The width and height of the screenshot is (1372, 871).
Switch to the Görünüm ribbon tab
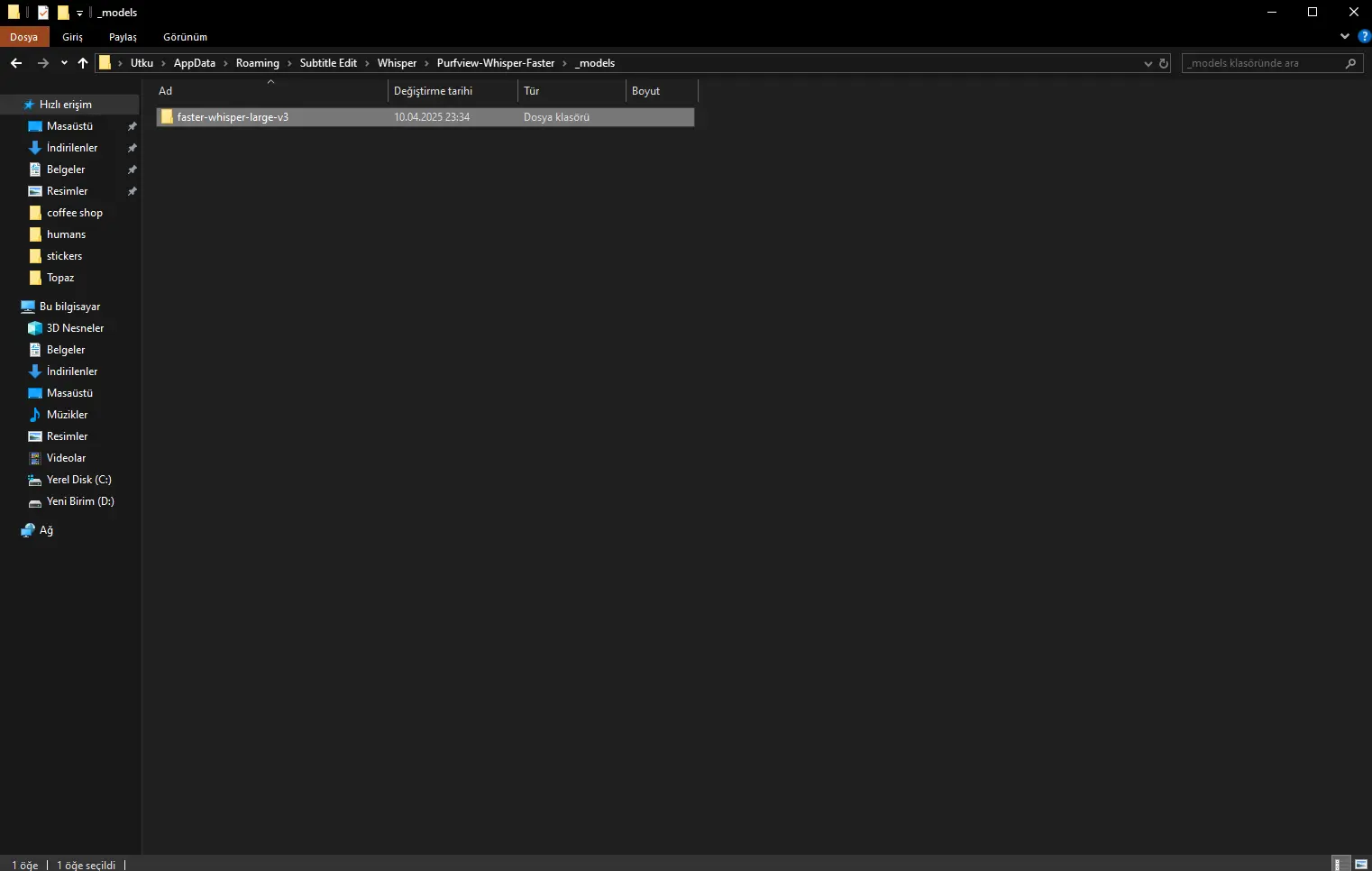tap(185, 37)
